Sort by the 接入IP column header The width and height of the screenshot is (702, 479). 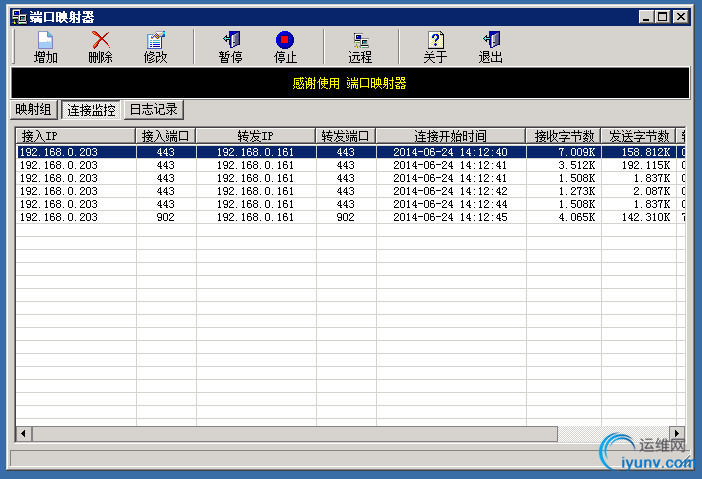click(x=76, y=136)
